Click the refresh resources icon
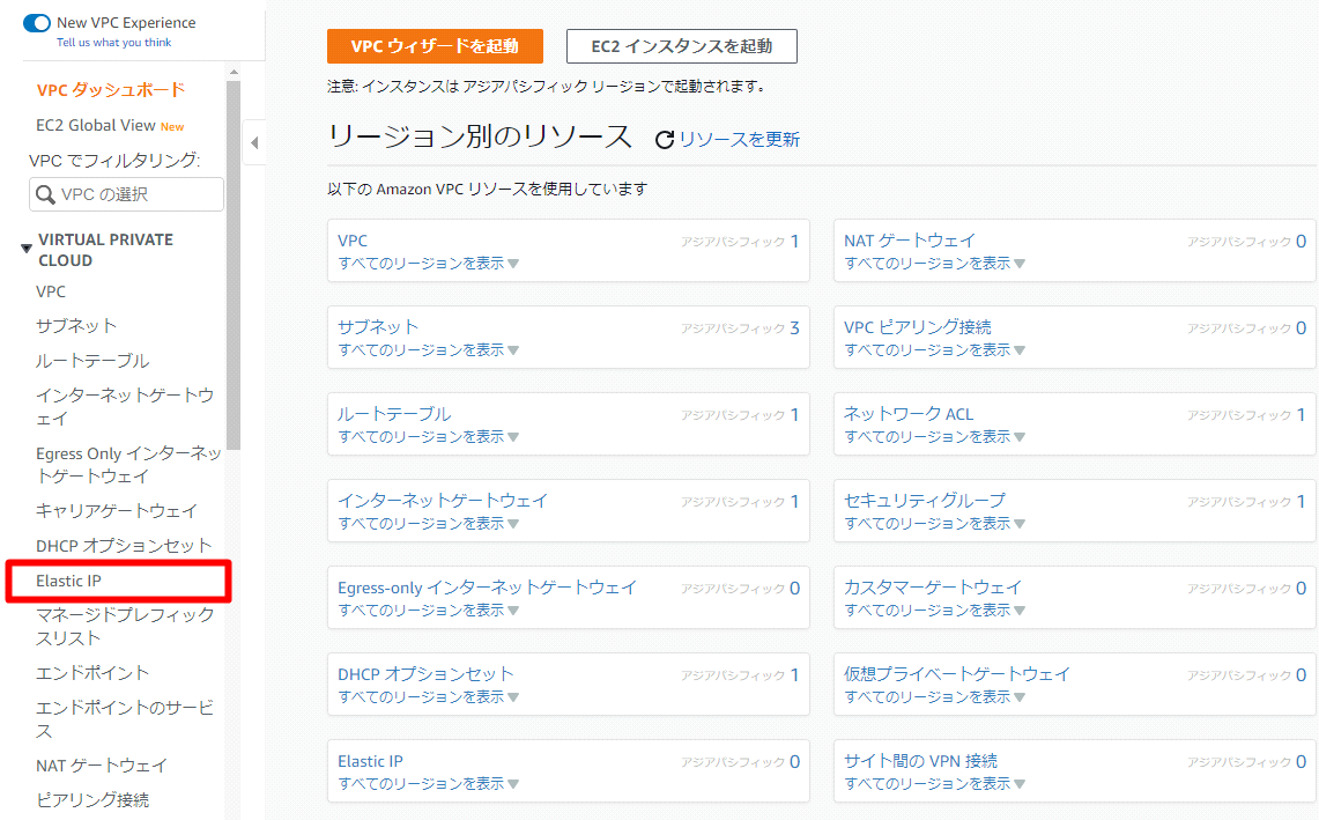Viewport: 1319px width, 820px height. click(664, 140)
